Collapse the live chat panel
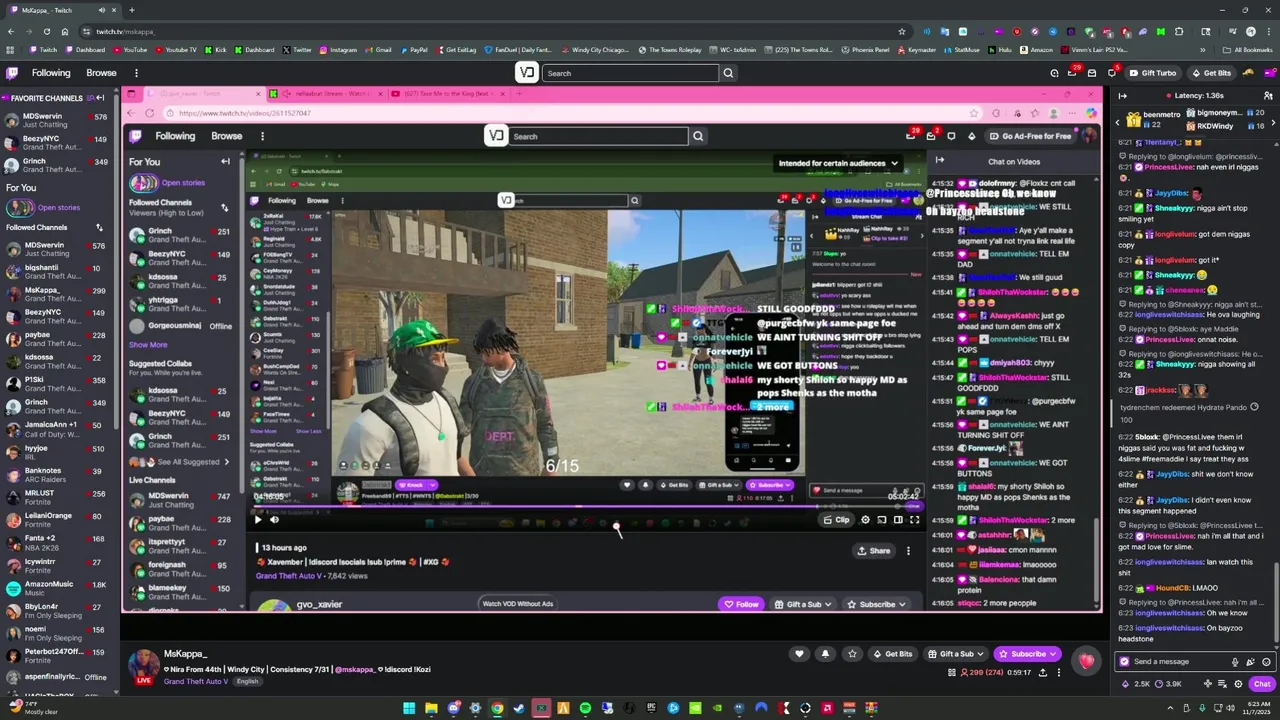Image resolution: width=1280 pixels, height=720 pixels. pos(1122,96)
